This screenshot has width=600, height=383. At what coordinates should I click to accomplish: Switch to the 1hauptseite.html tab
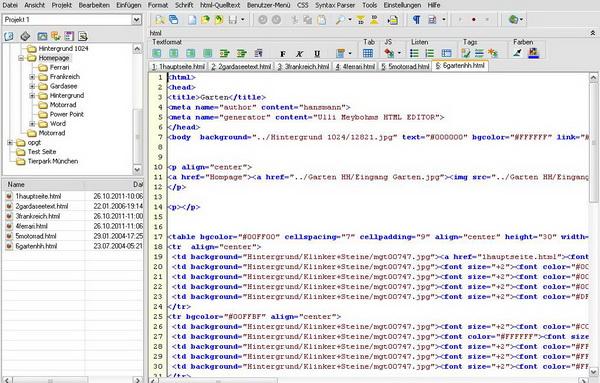pyautogui.click(x=178, y=67)
